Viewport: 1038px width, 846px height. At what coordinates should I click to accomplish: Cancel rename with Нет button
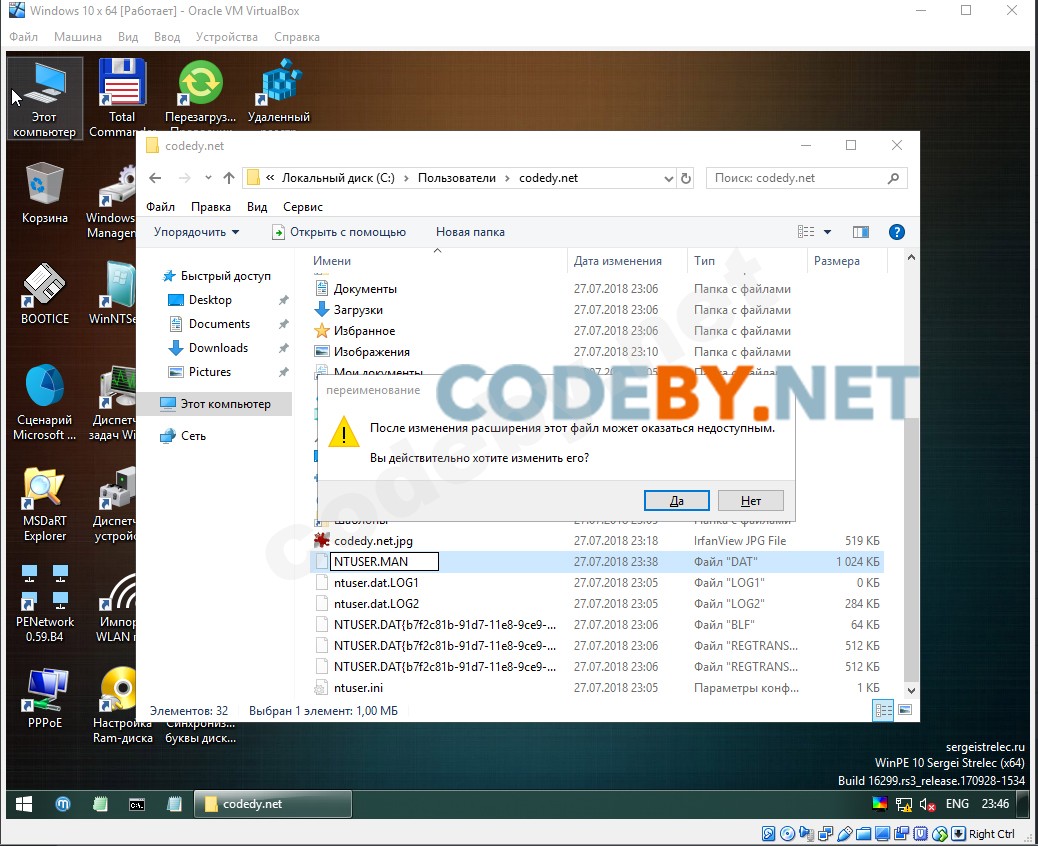751,500
